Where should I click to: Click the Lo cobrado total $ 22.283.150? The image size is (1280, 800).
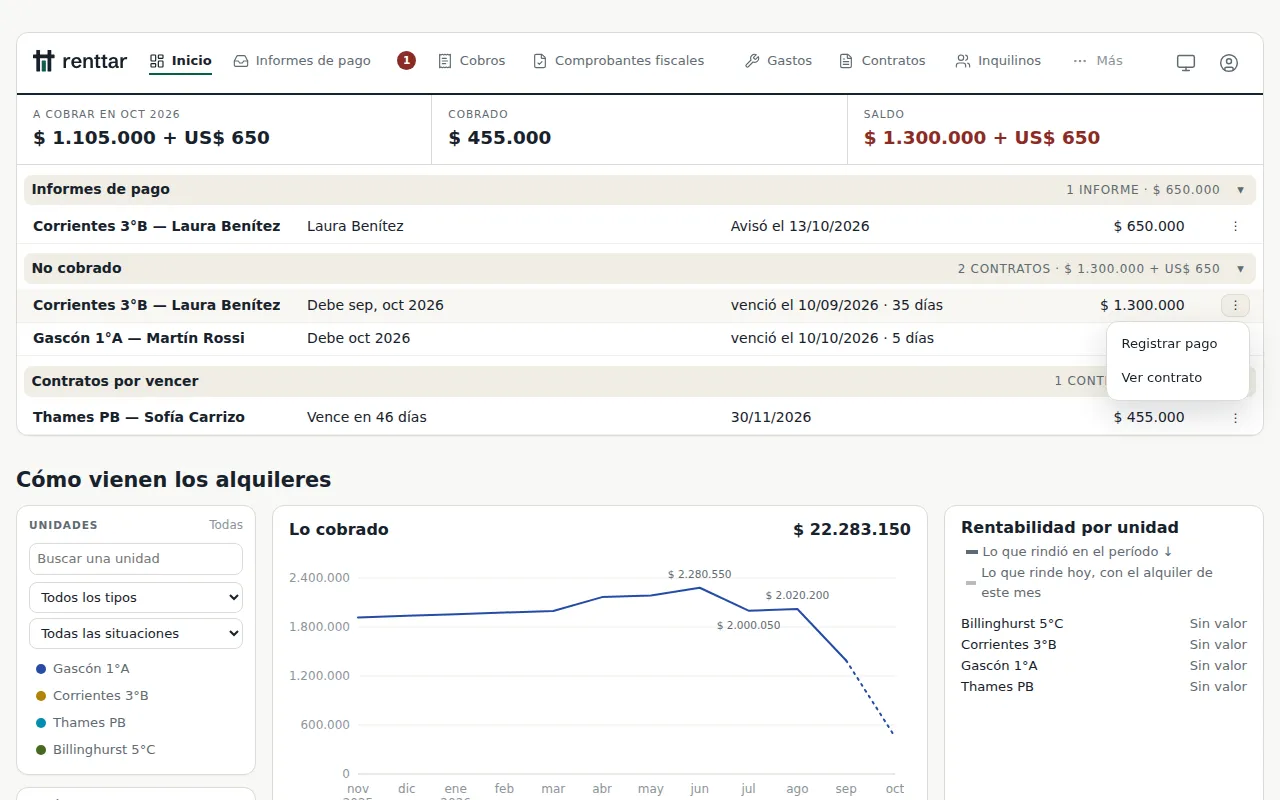coord(852,529)
